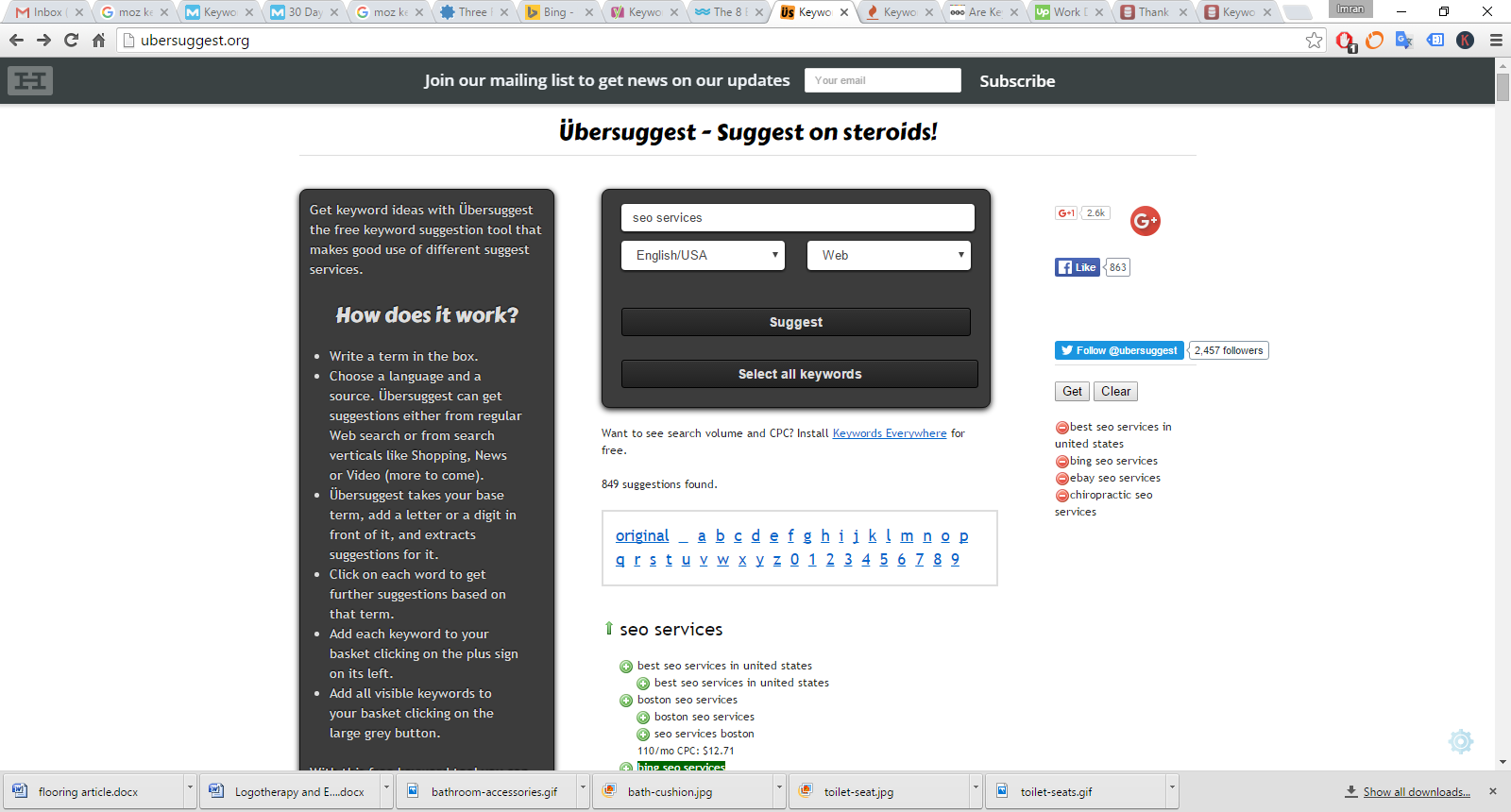Open the toilet-seats.gif download
The width and height of the screenshot is (1511, 812).
coord(1076,791)
